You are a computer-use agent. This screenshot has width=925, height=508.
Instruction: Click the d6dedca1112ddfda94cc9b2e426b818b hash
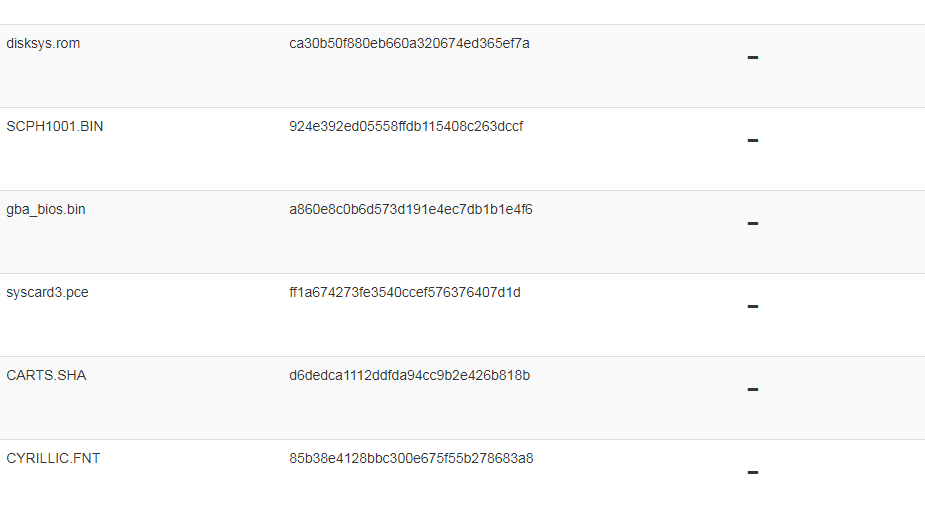click(409, 375)
